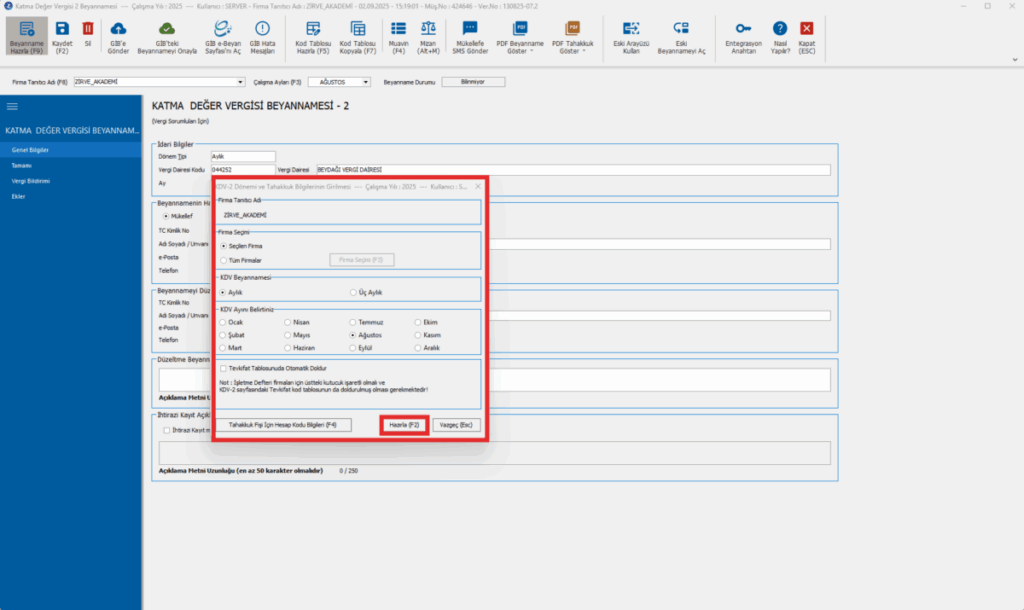Click Firma Seçimi (F3) button
This screenshot has width=1024, height=610.
pos(361,260)
